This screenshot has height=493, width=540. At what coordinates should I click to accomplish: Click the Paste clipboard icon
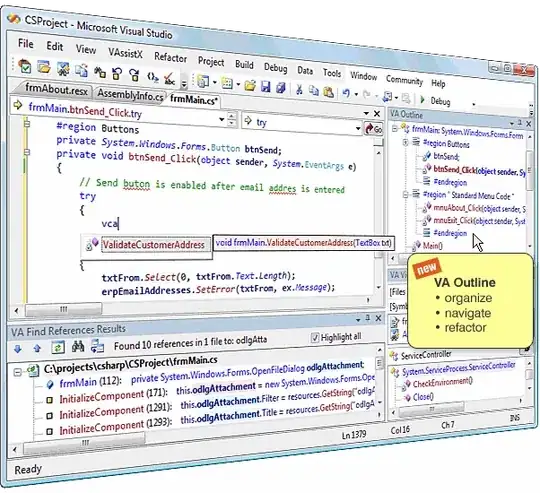tap(329, 92)
